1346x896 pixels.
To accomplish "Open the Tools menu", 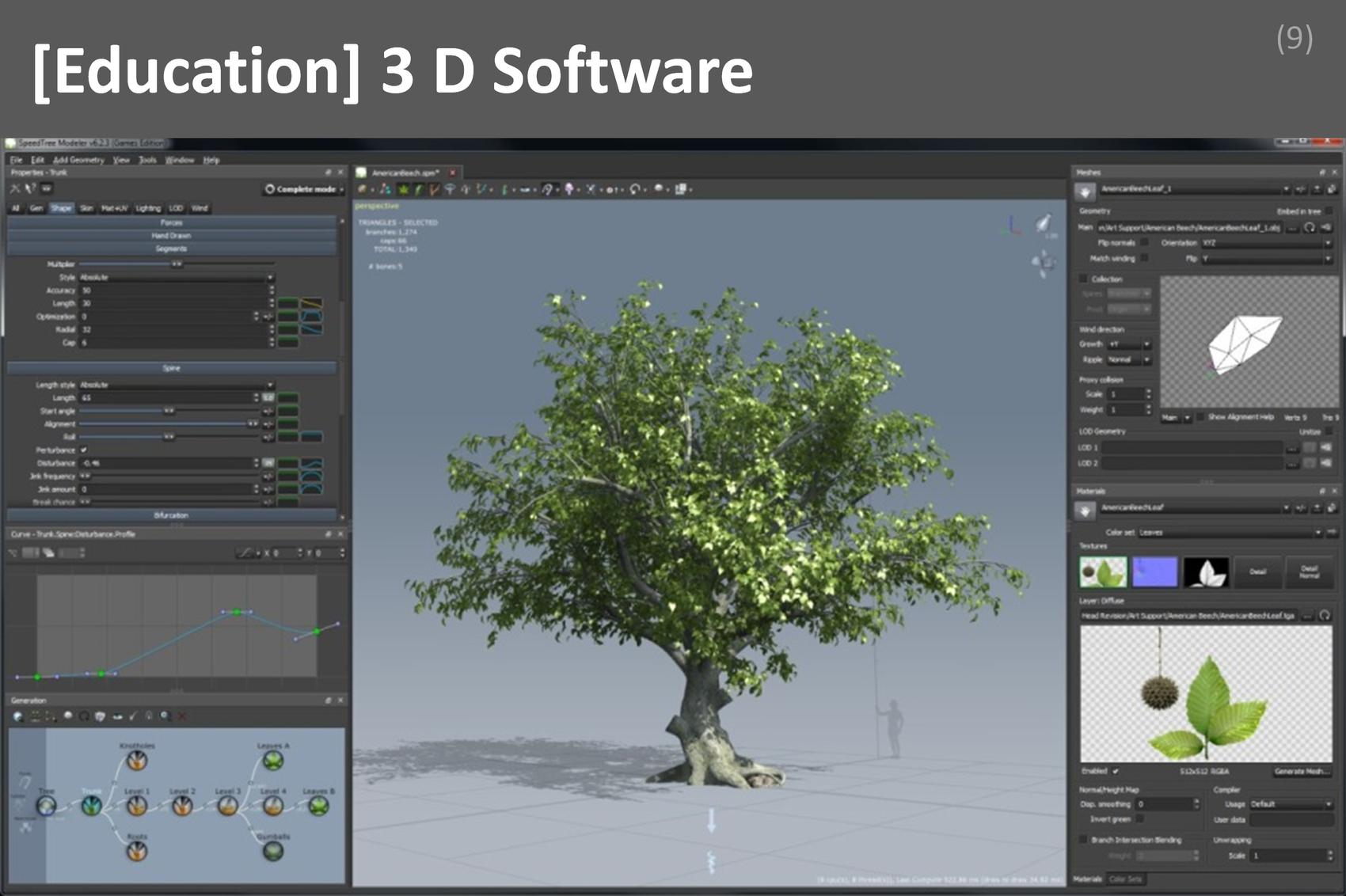I will (147, 160).
